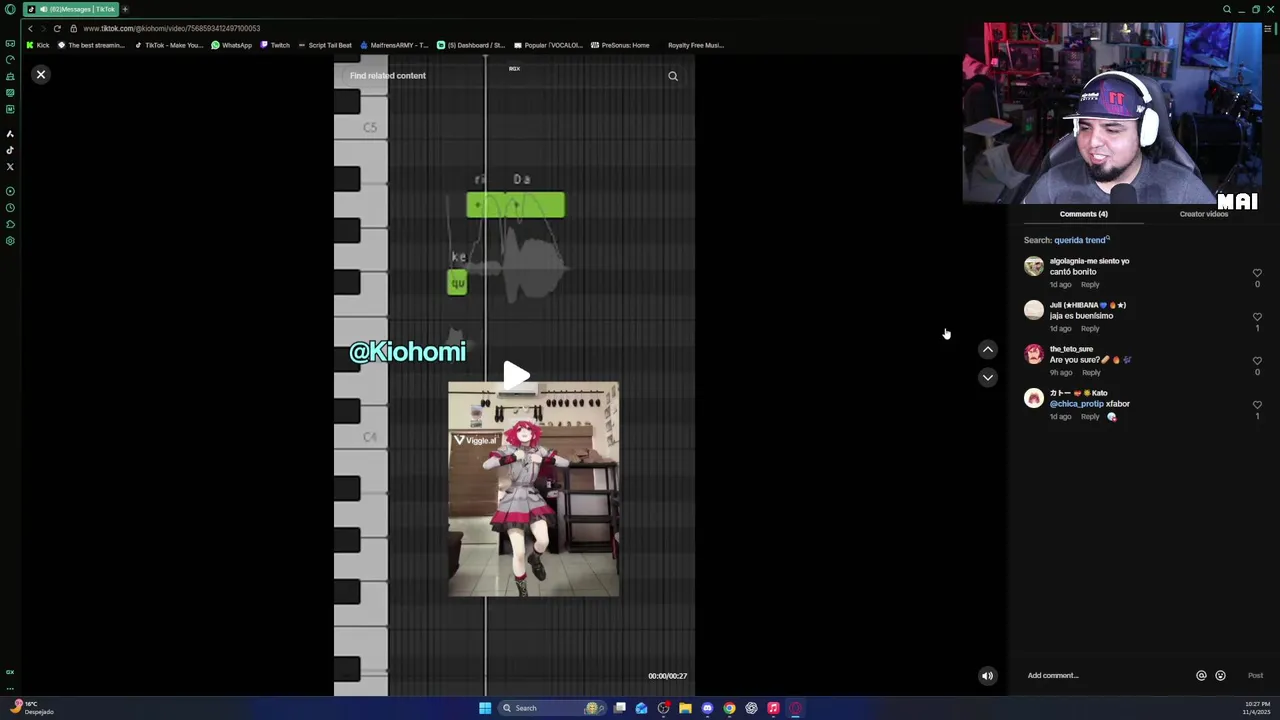Open the X (Twitter) sidebar icon
The width and height of the screenshot is (1280, 720).
[x=10, y=167]
